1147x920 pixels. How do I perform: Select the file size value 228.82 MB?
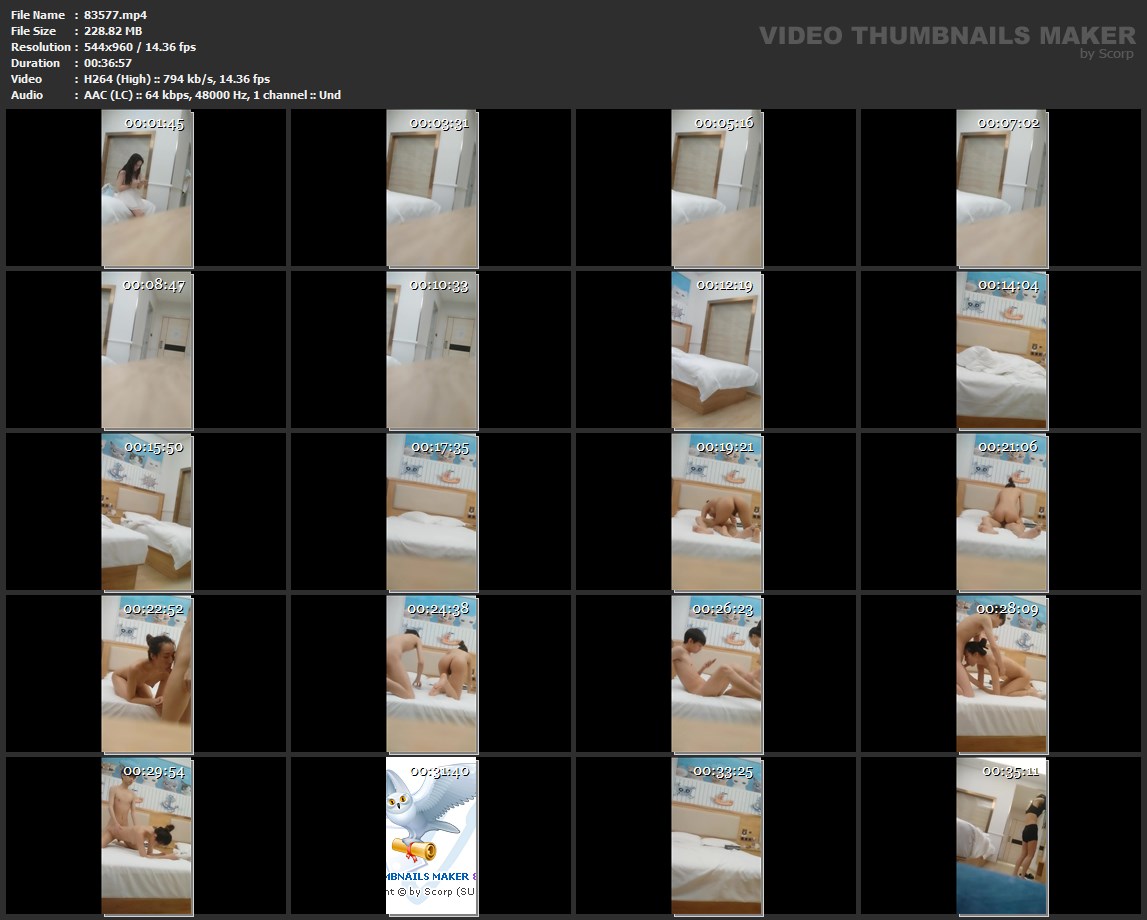113,31
